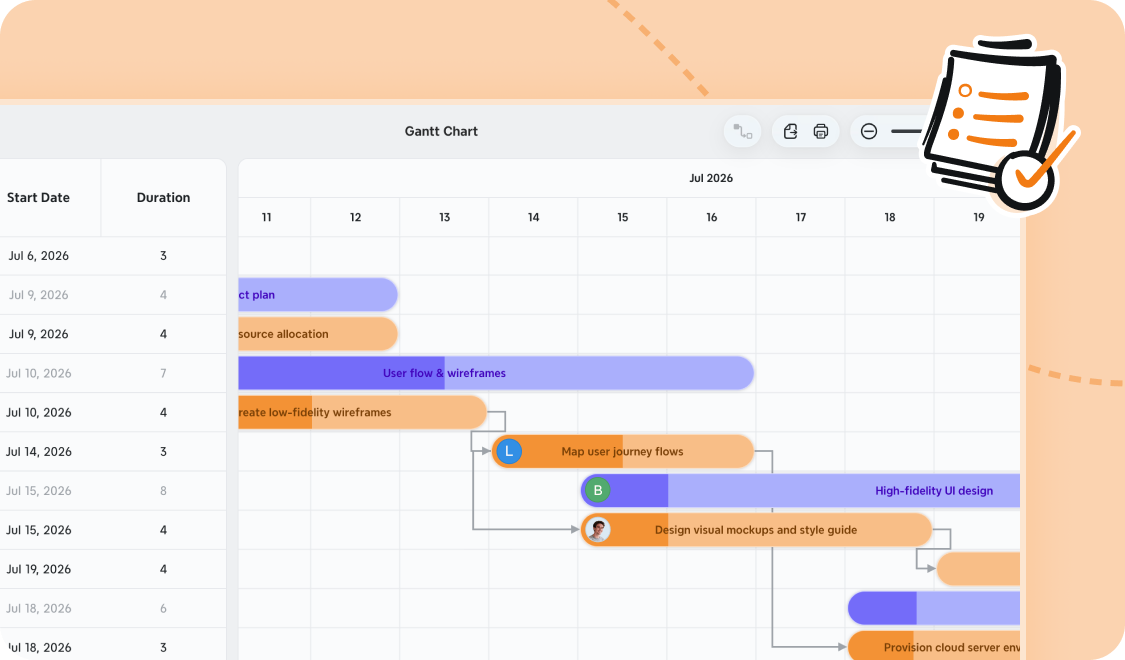Click the 'Jul 6, 2026' start date cell
Viewport: 1125px width, 660px height.
[x=39, y=256]
